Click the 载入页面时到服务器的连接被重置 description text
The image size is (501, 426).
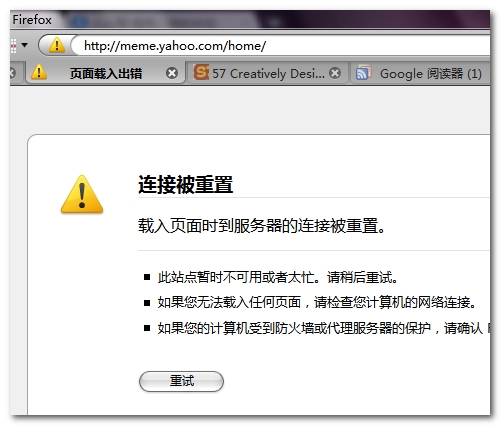(x=262, y=226)
